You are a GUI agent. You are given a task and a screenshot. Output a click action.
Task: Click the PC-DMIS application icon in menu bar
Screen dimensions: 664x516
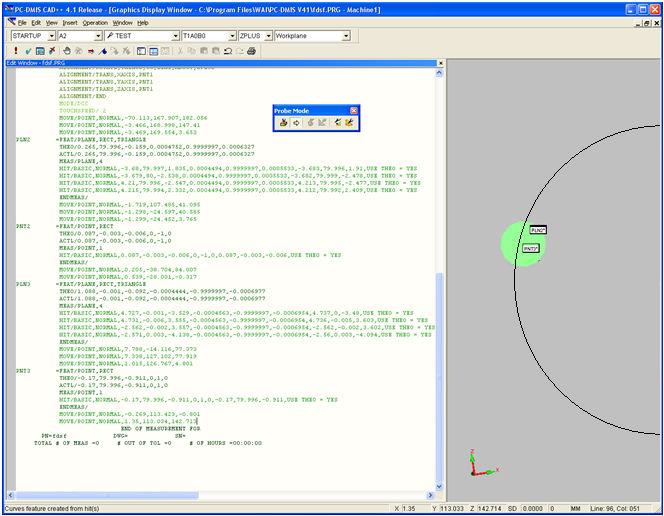tap(11, 22)
